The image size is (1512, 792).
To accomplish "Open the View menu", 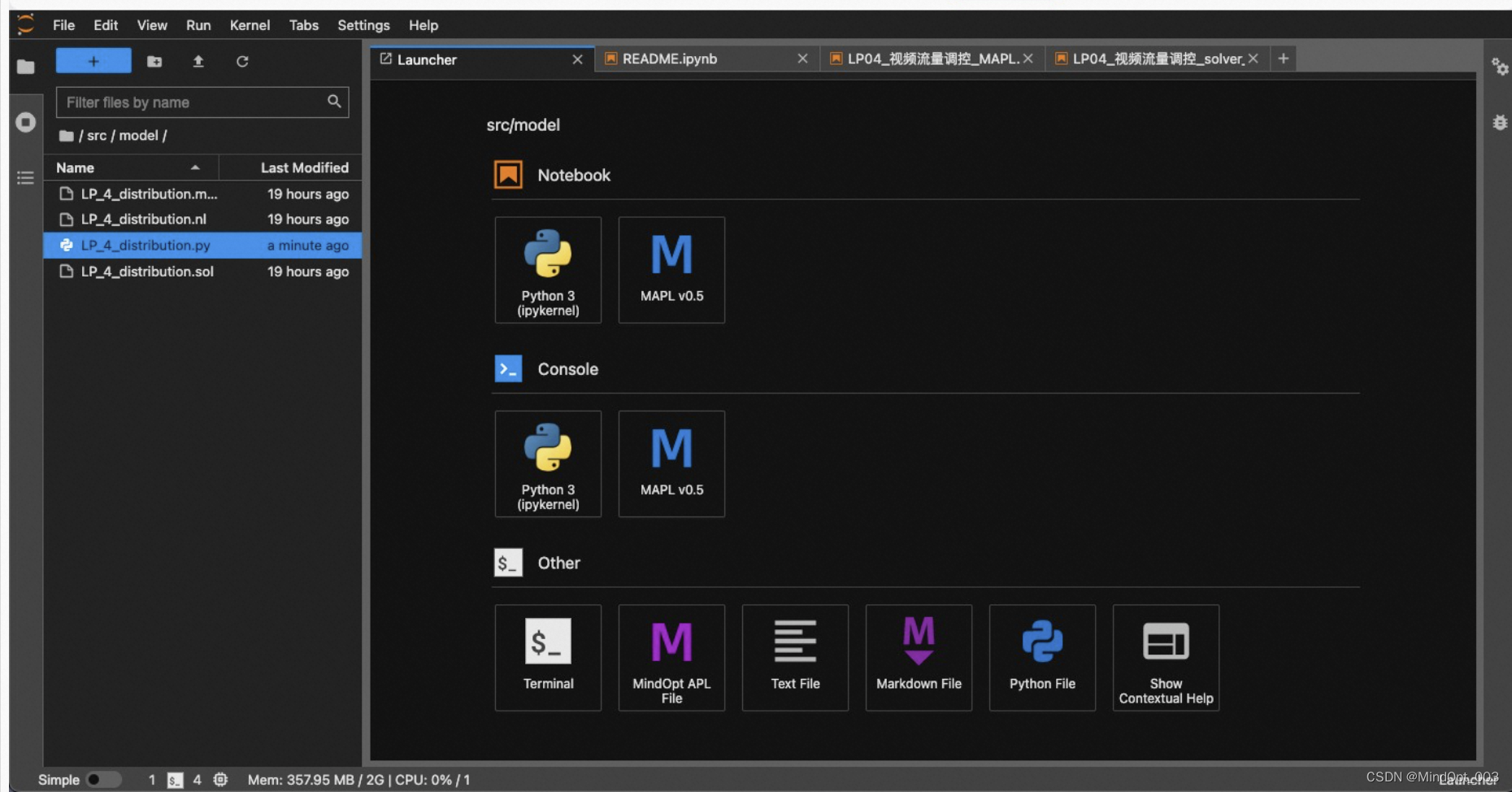I will click(x=152, y=25).
